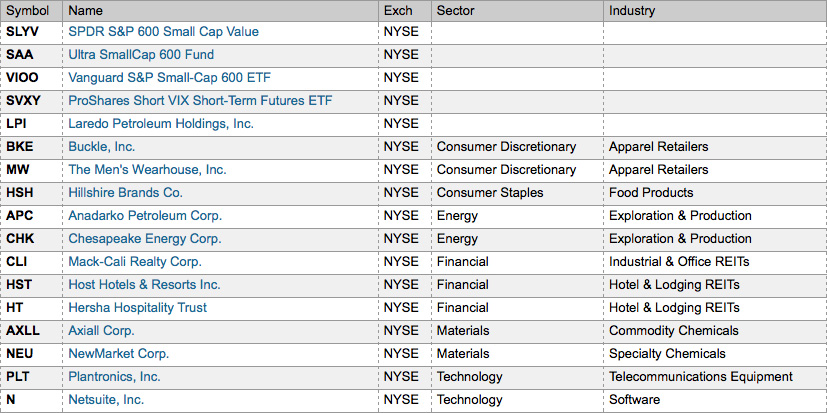Select ProShares Short VIX Short-Term Futures ETF
This screenshot has width=827, height=413.
200,101
